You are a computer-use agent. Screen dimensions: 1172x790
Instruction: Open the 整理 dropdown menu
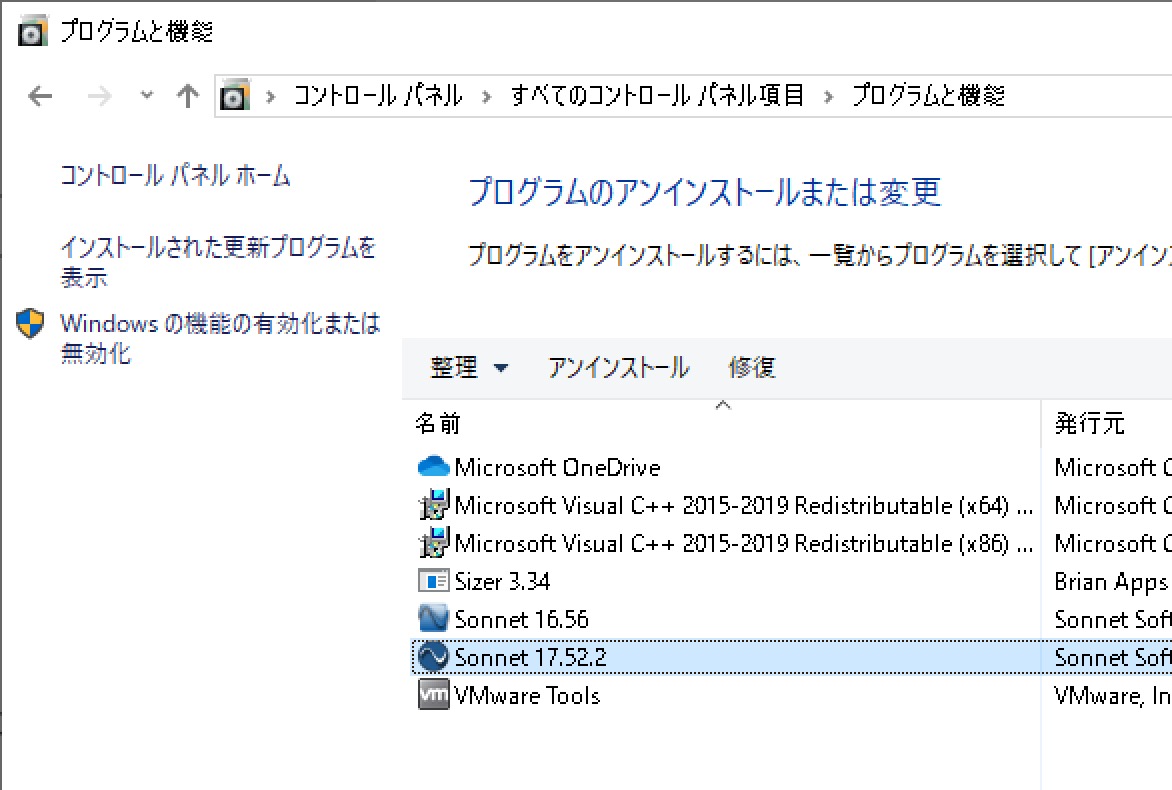click(469, 367)
